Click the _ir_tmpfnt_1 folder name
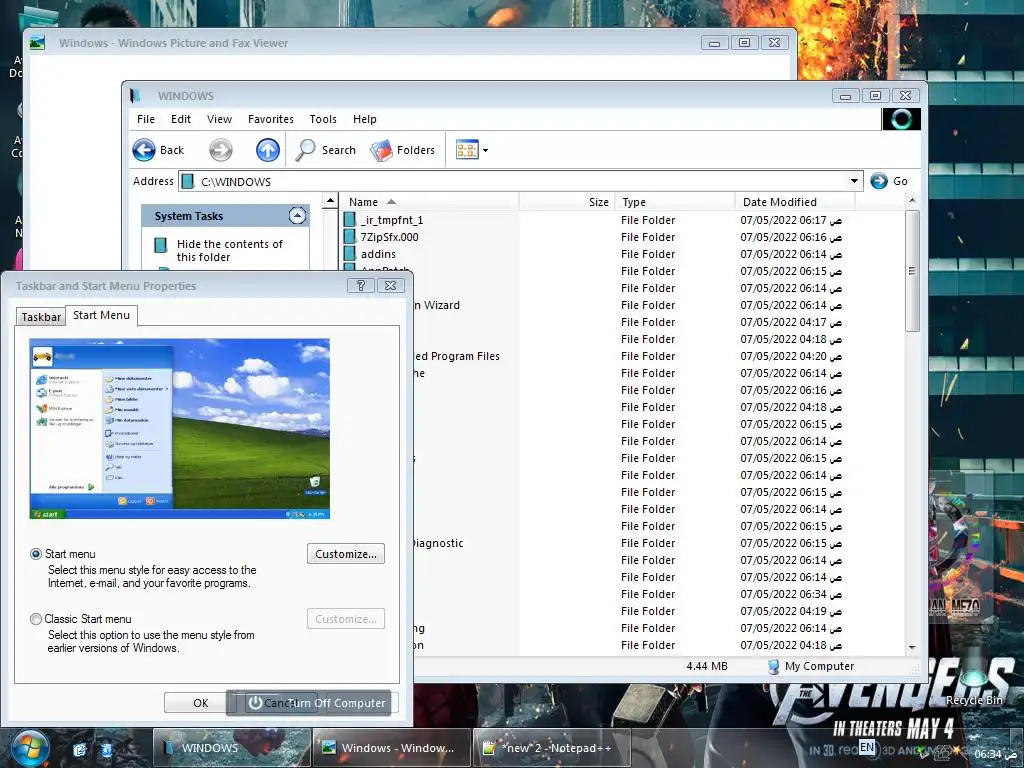Screen dimensions: 1024x768 pos(392,220)
